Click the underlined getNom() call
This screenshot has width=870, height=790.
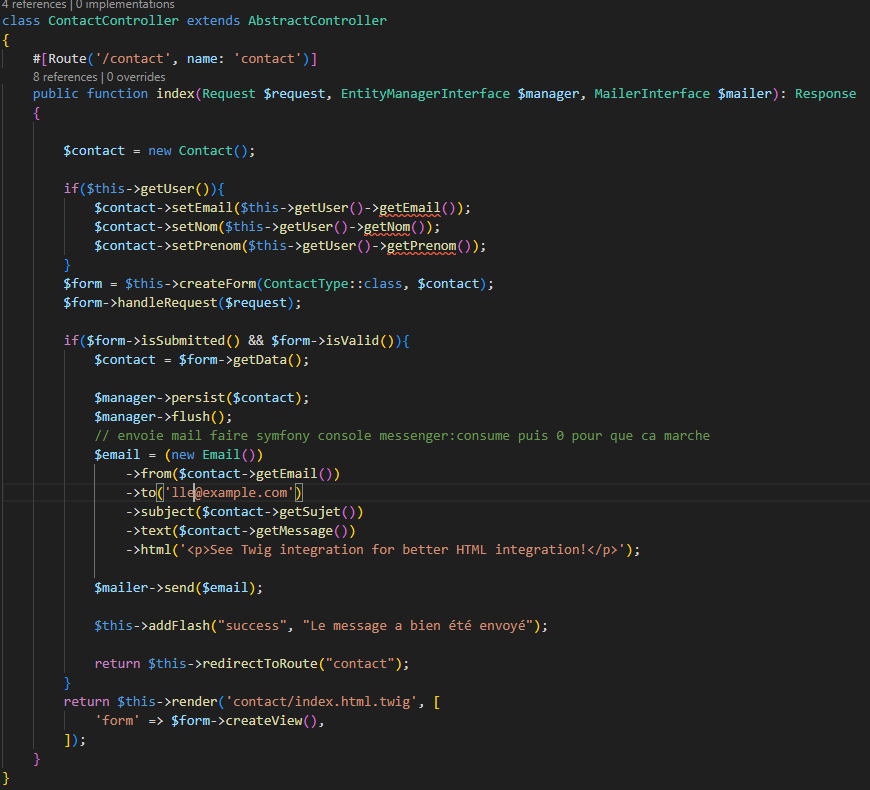click(x=394, y=227)
